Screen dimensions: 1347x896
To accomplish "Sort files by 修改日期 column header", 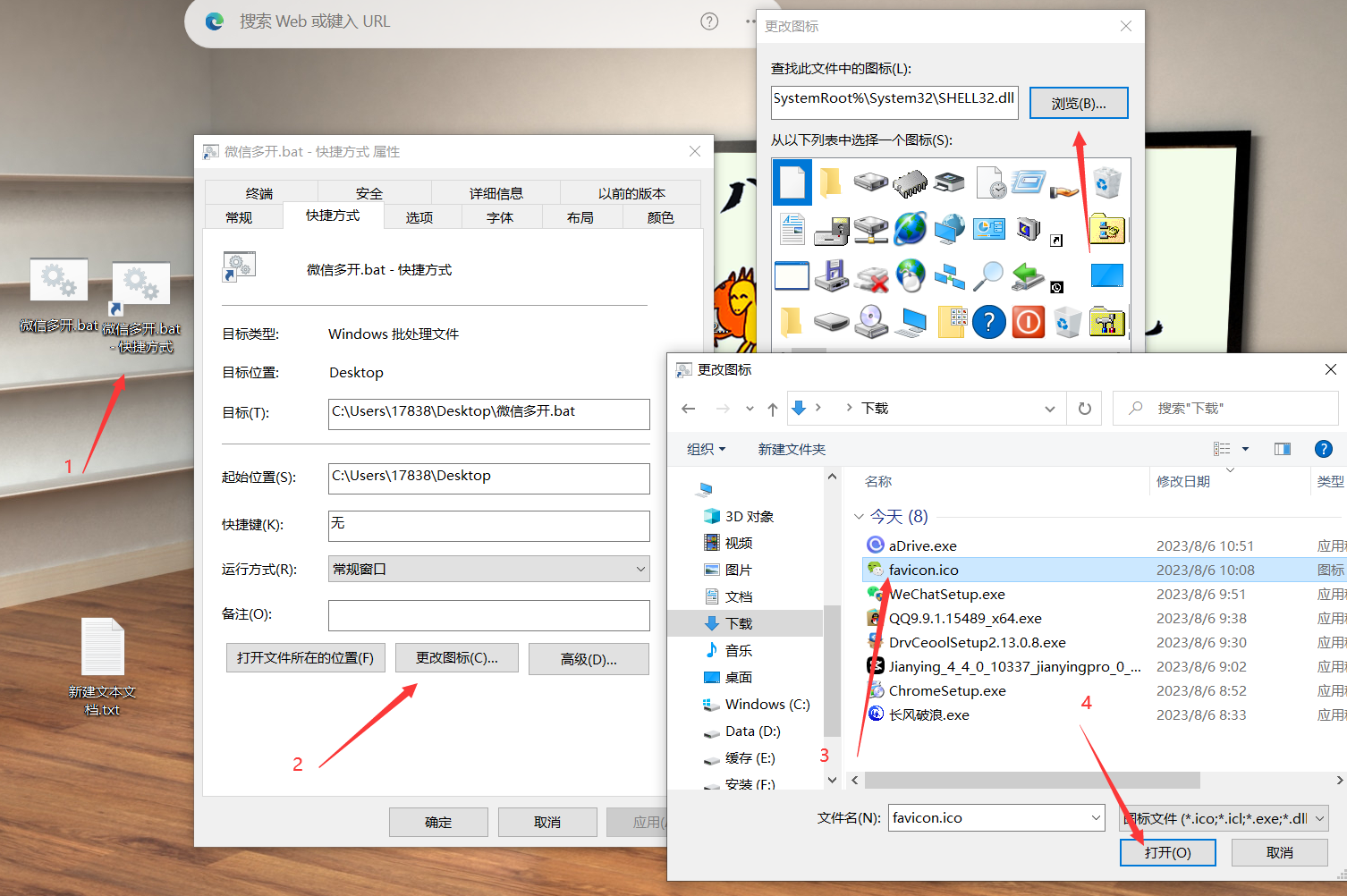I will coord(1183,481).
